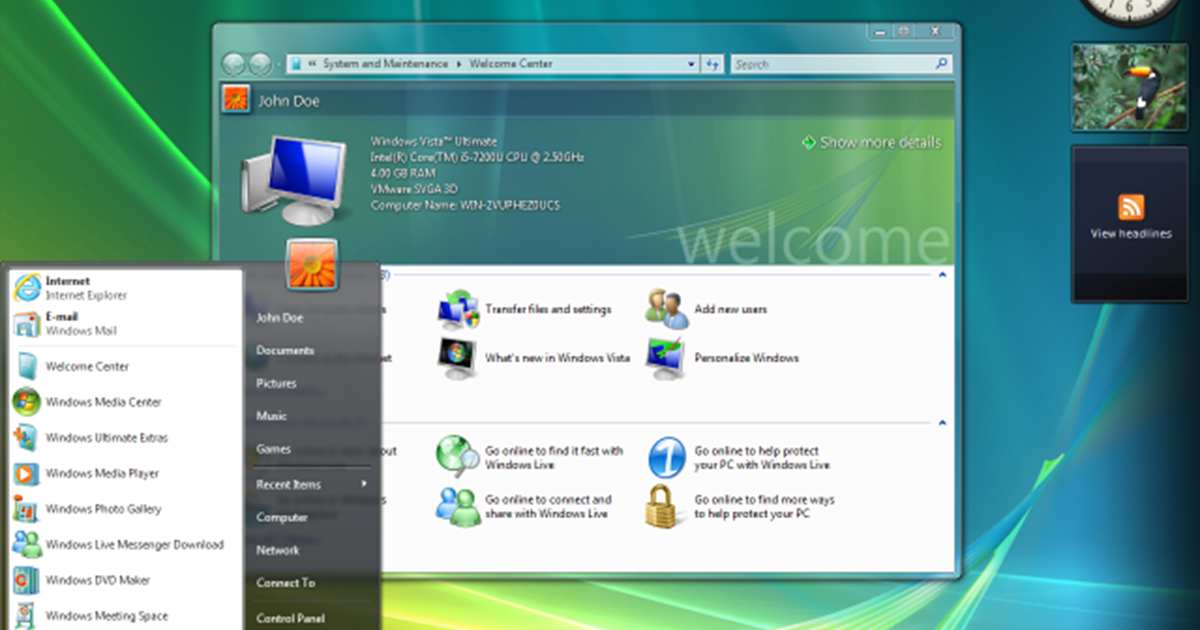Click Welcome Center in address breadcrumb

pos(510,64)
